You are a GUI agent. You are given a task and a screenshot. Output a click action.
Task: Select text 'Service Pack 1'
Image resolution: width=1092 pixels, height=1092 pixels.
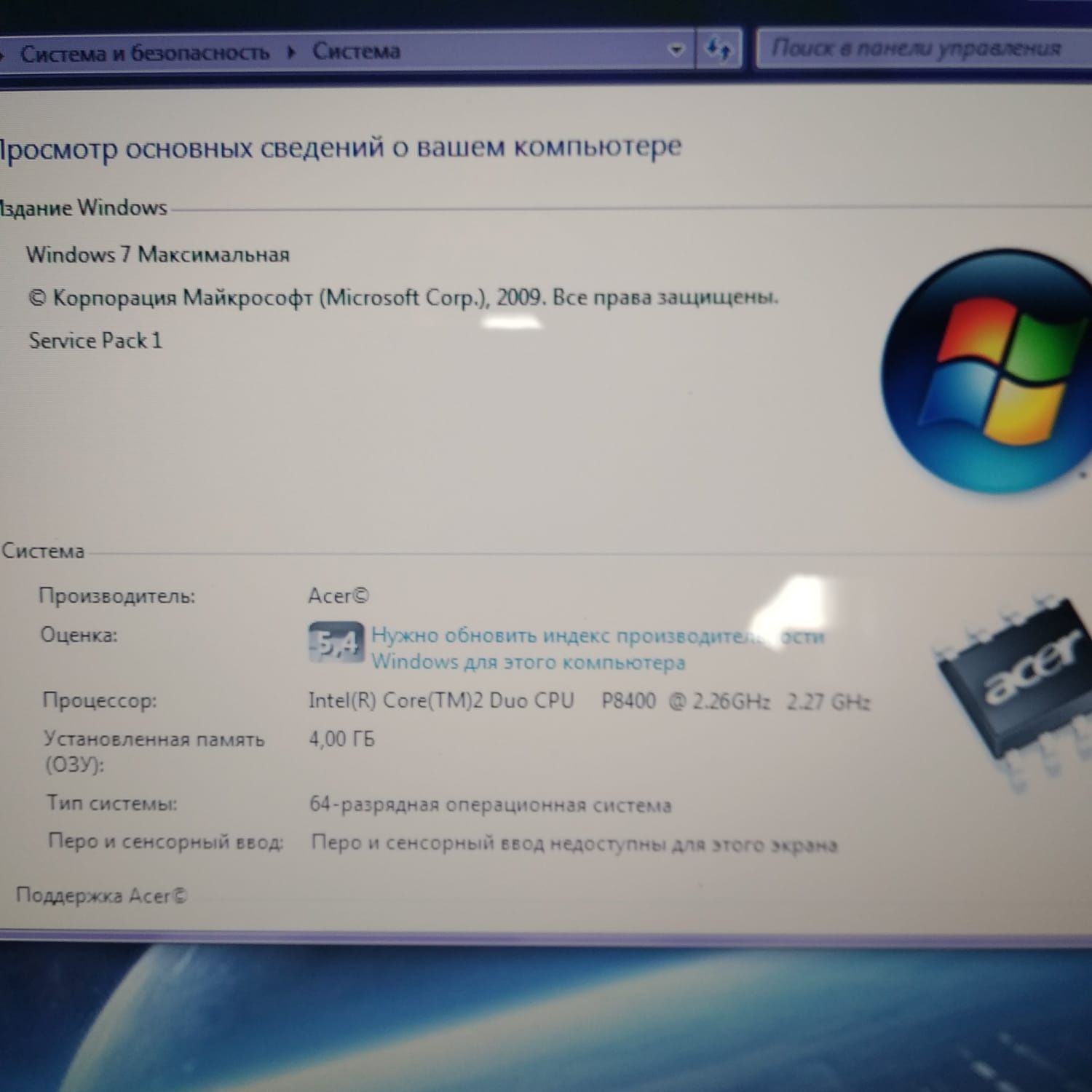click(95, 341)
